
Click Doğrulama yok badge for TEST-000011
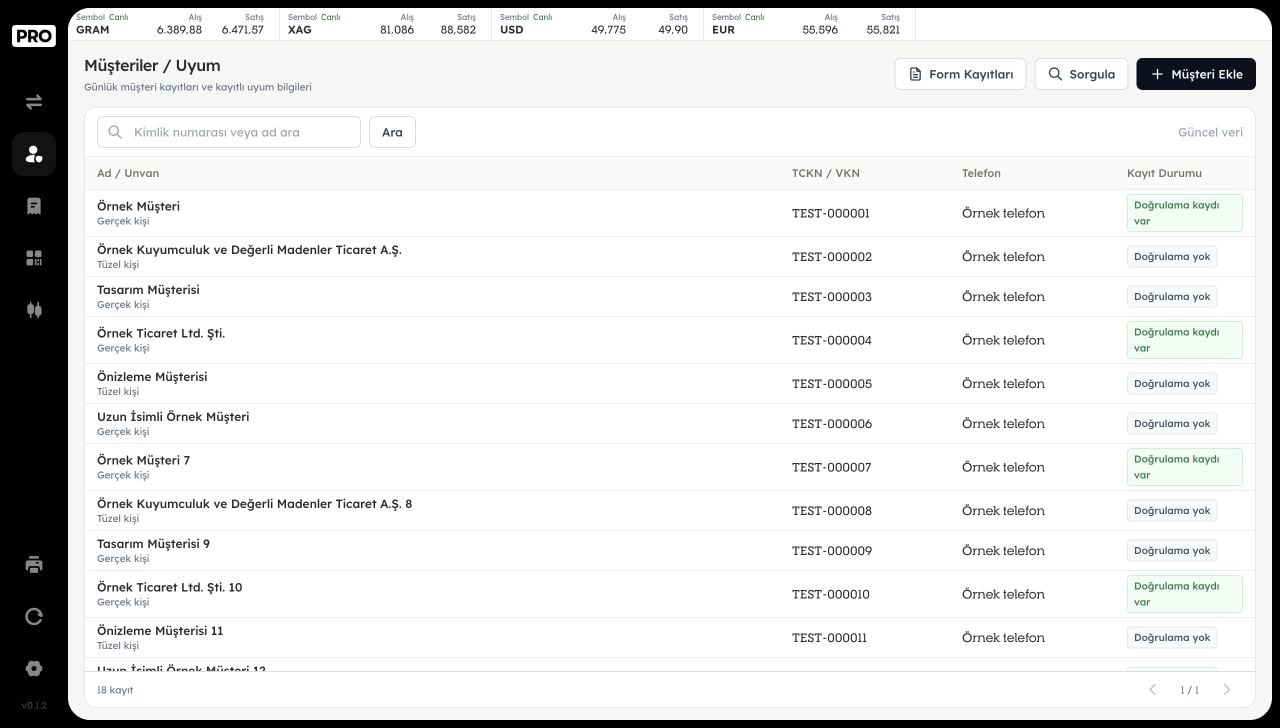[1172, 637]
